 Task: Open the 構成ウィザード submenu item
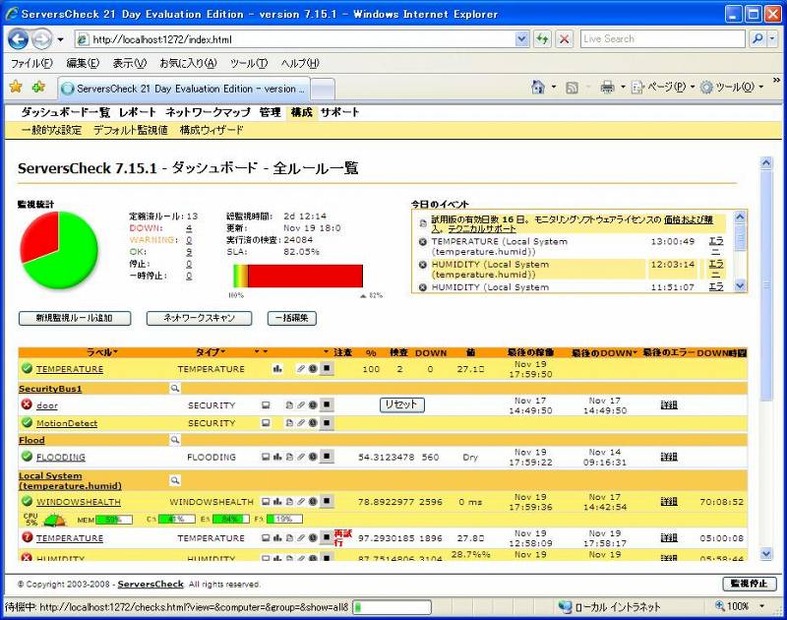(211, 130)
